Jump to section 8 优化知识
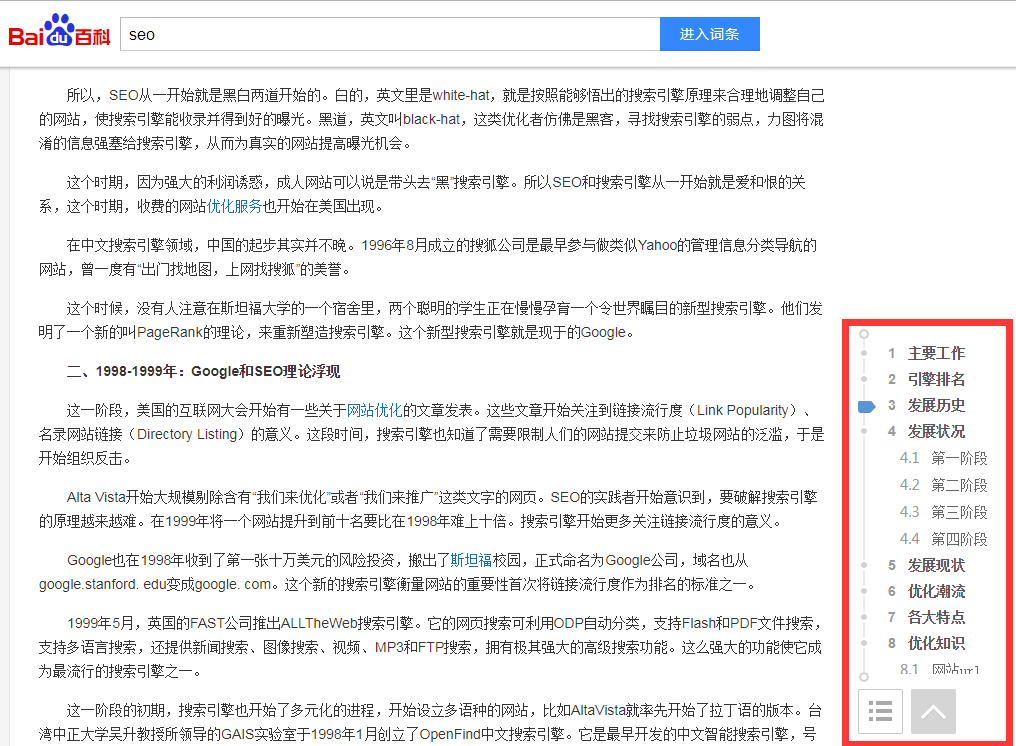The height and width of the screenshot is (746, 1016). (x=927, y=644)
